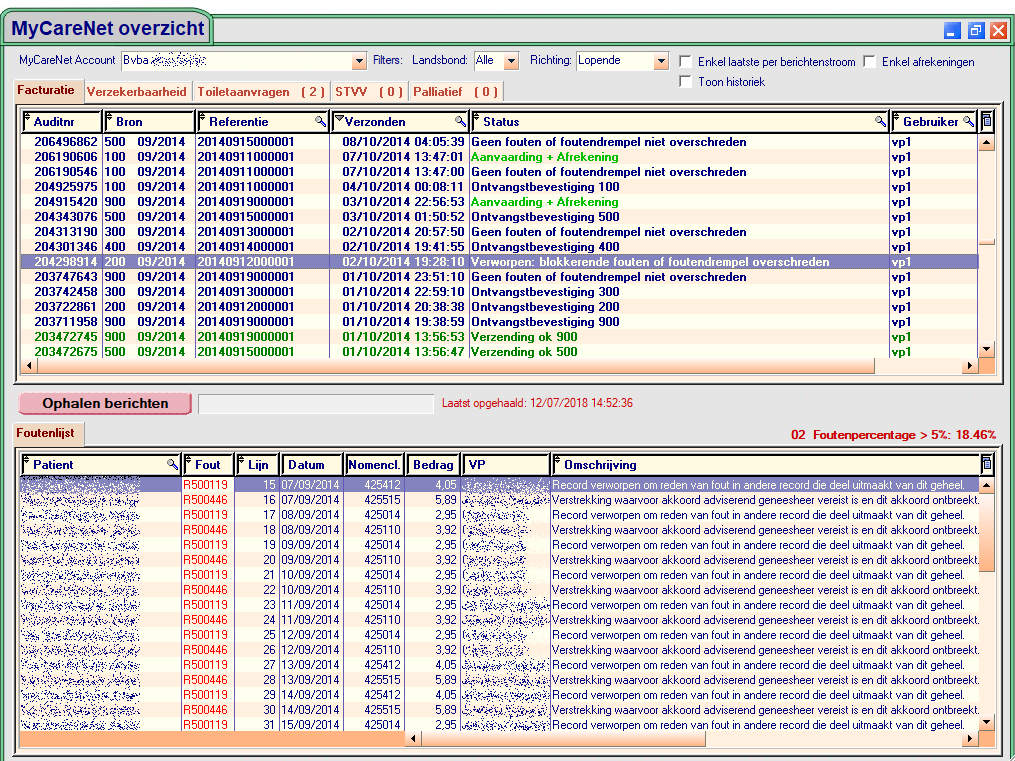Image resolution: width=1015 pixels, height=761 pixels.
Task: Tick the 'Enkel afrekeningen' checkbox
Action: pos(870,62)
